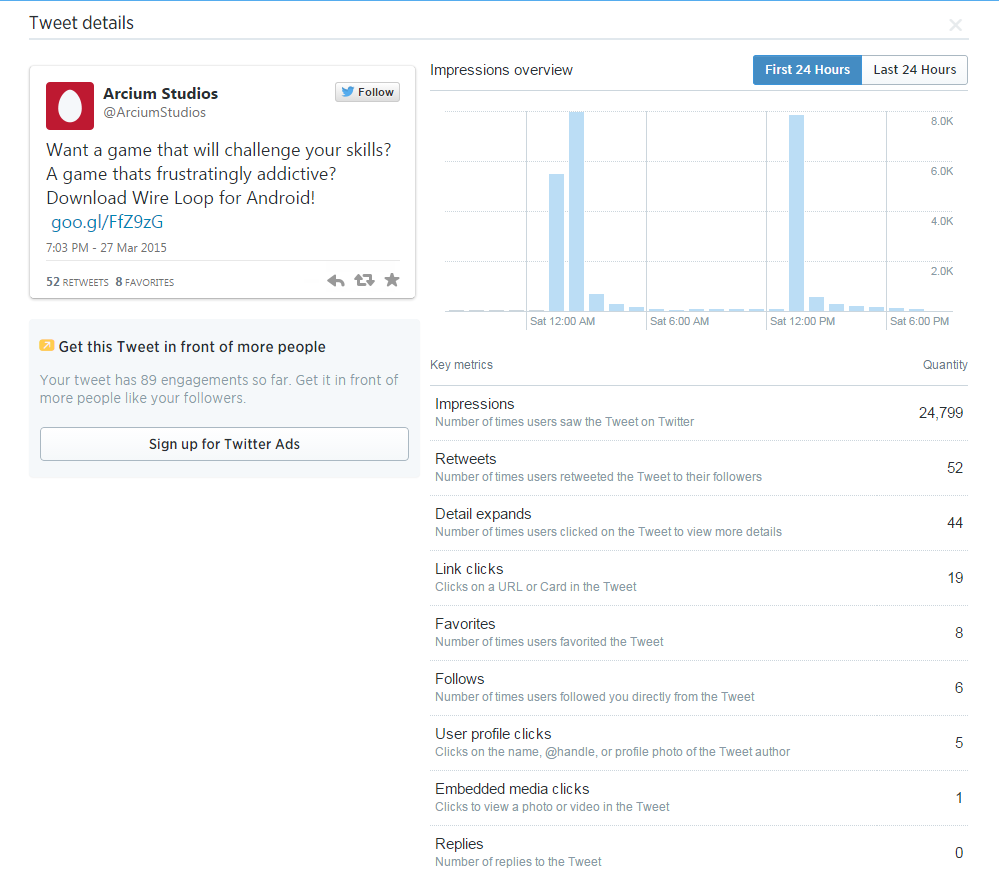
Task: Switch to First 24 Hours tab
Action: tap(807, 70)
